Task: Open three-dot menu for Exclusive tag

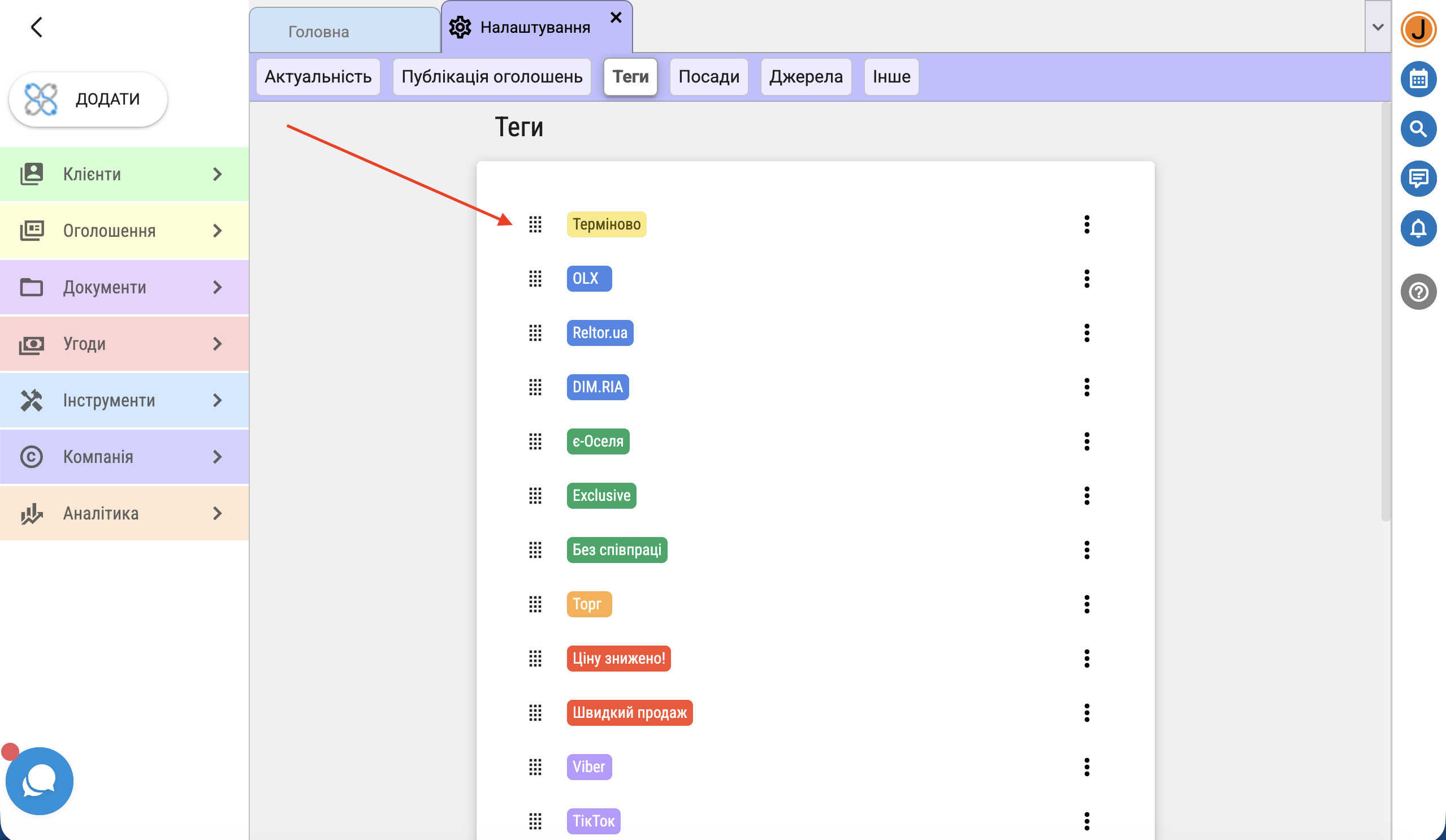Action: tap(1086, 496)
